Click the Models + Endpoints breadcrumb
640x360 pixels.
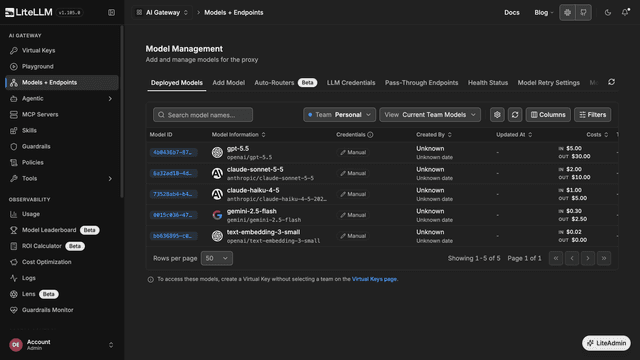(x=233, y=13)
